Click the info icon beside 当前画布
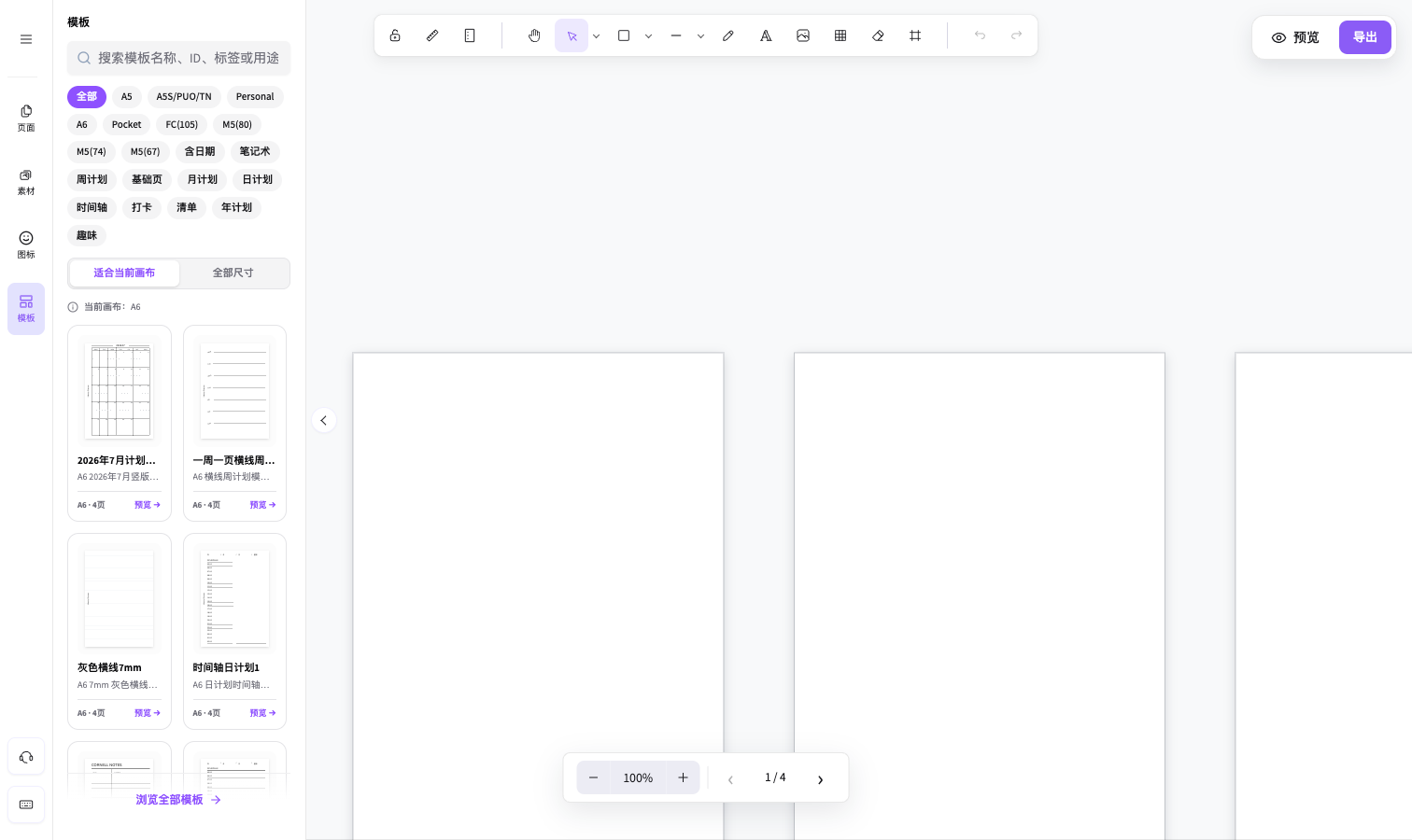 [x=73, y=307]
